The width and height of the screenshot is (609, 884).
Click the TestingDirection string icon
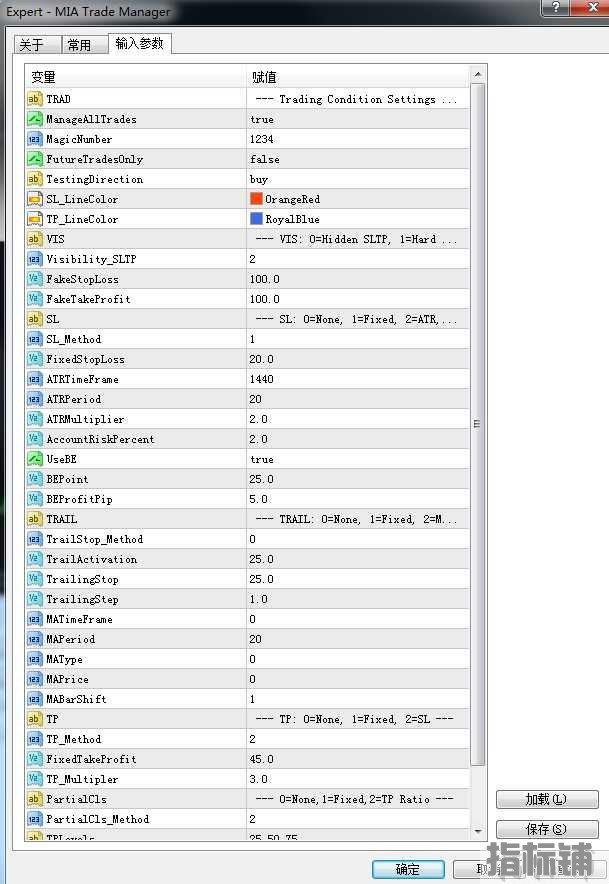[x=34, y=179]
